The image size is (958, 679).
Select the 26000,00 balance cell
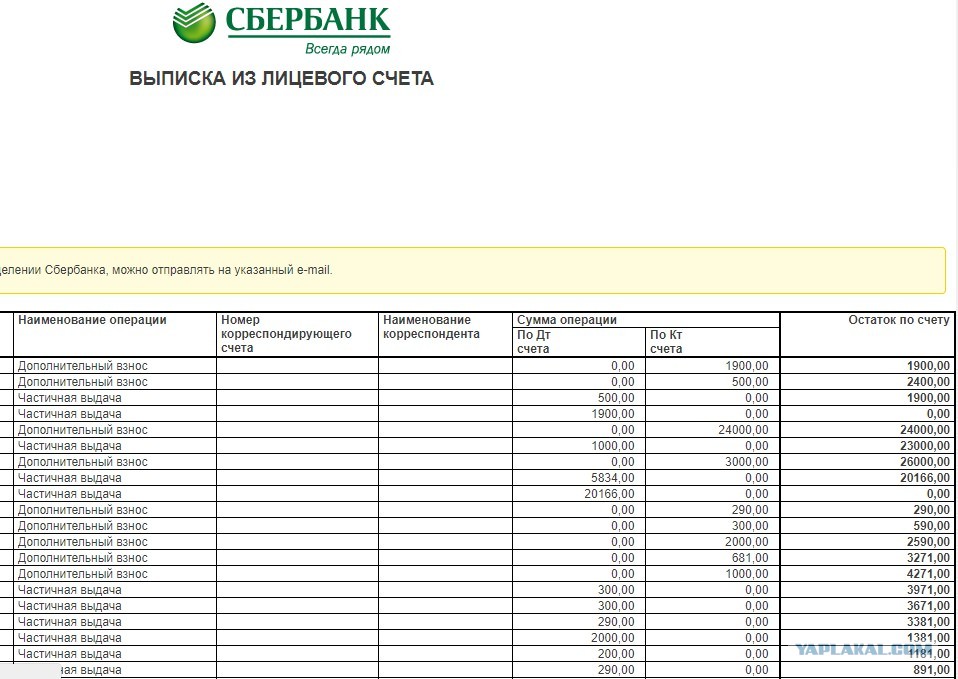coord(922,462)
